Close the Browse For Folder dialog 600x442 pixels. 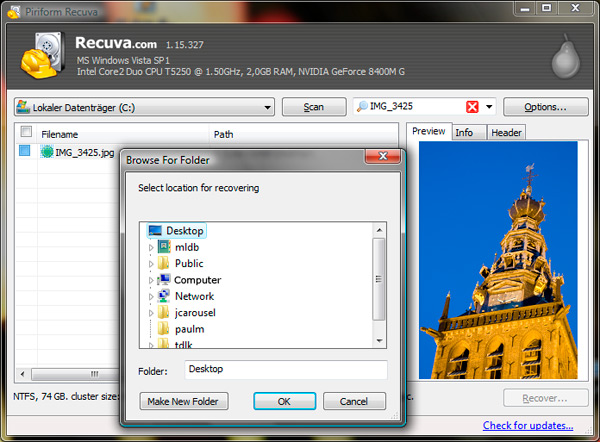click(x=383, y=156)
